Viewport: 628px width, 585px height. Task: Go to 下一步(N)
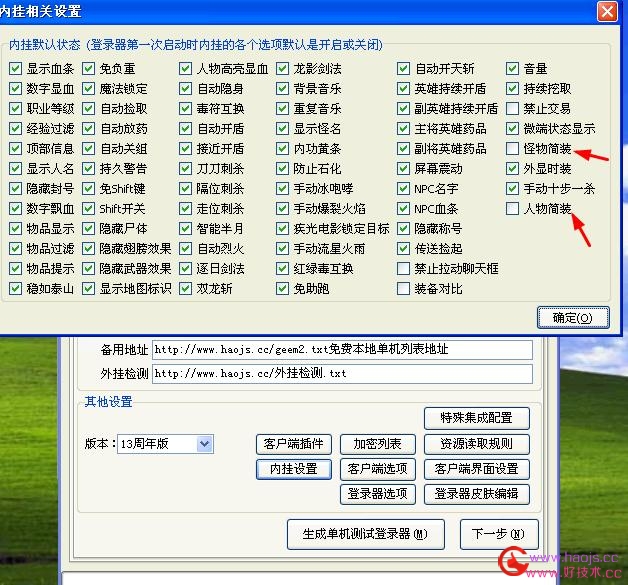(x=499, y=534)
